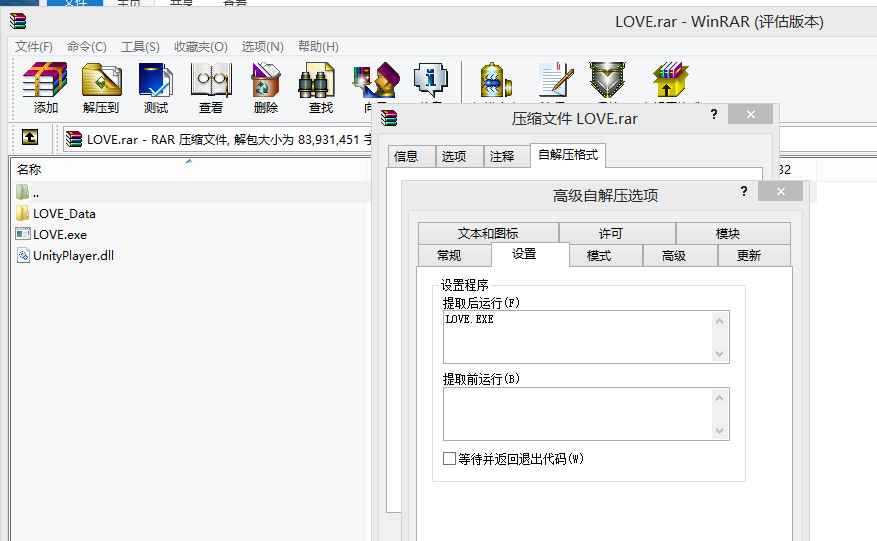Click the Comment notepad-and-pen icon

pos(556,82)
